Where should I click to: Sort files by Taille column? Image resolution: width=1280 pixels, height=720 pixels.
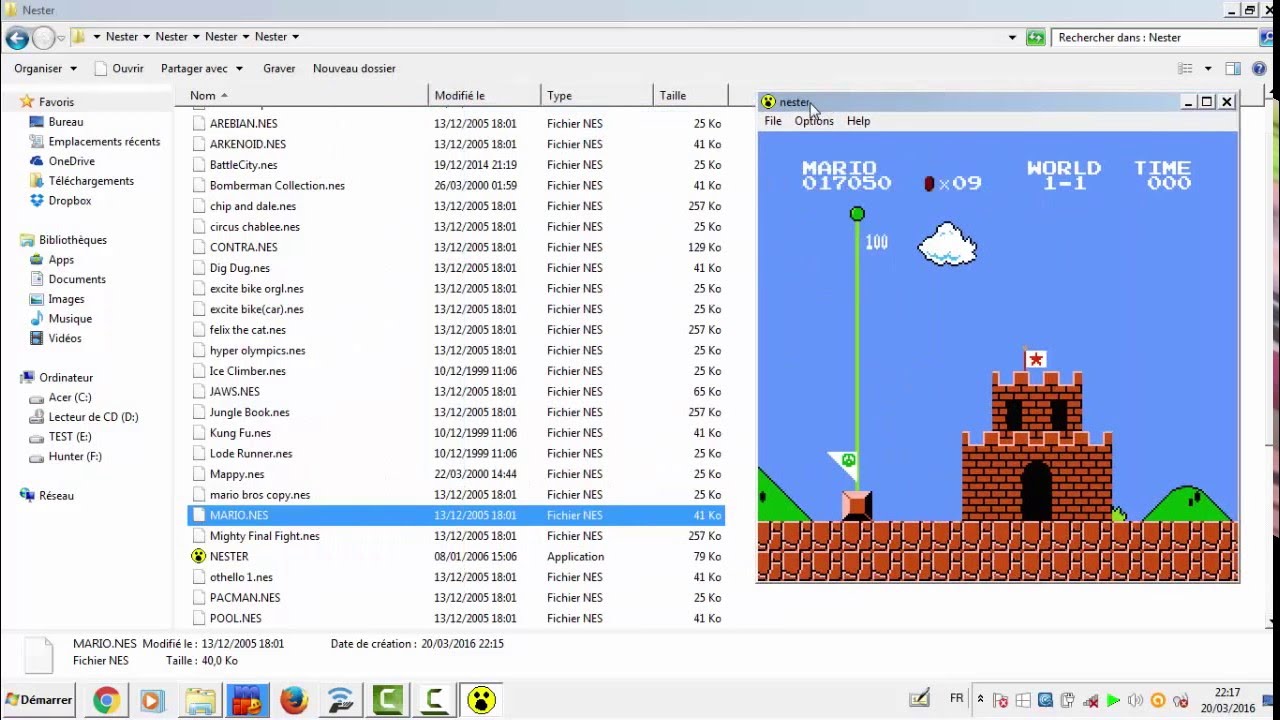pyautogui.click(x=690, y=95)
